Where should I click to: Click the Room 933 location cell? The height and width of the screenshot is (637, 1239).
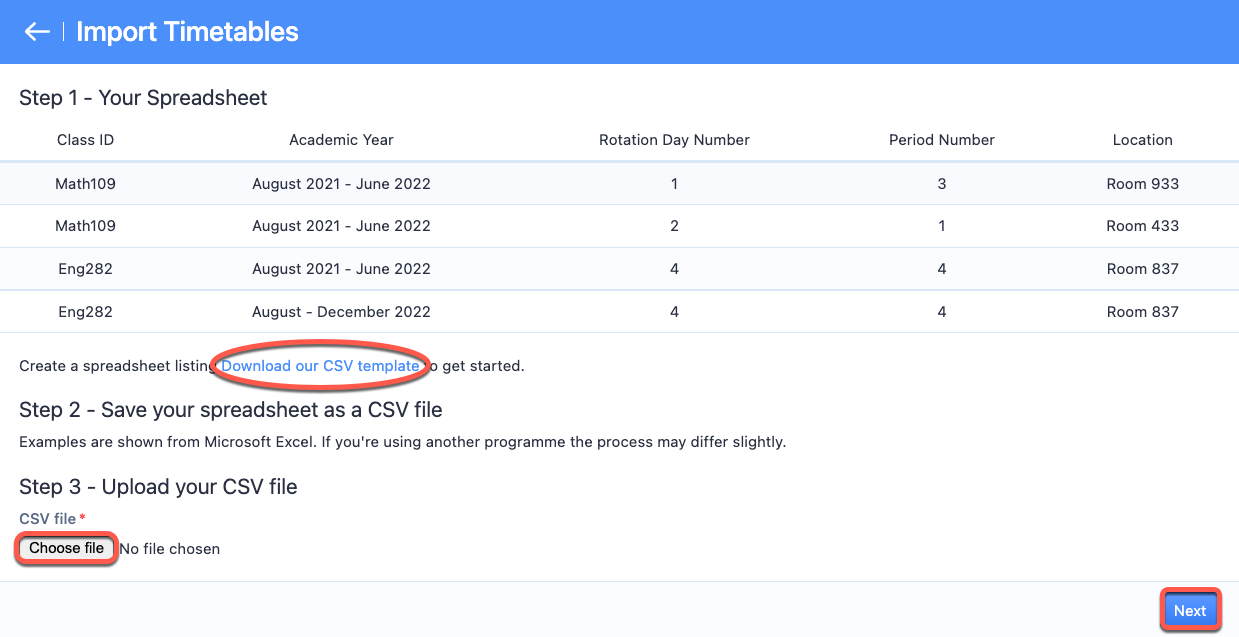tap(1142, 184)
